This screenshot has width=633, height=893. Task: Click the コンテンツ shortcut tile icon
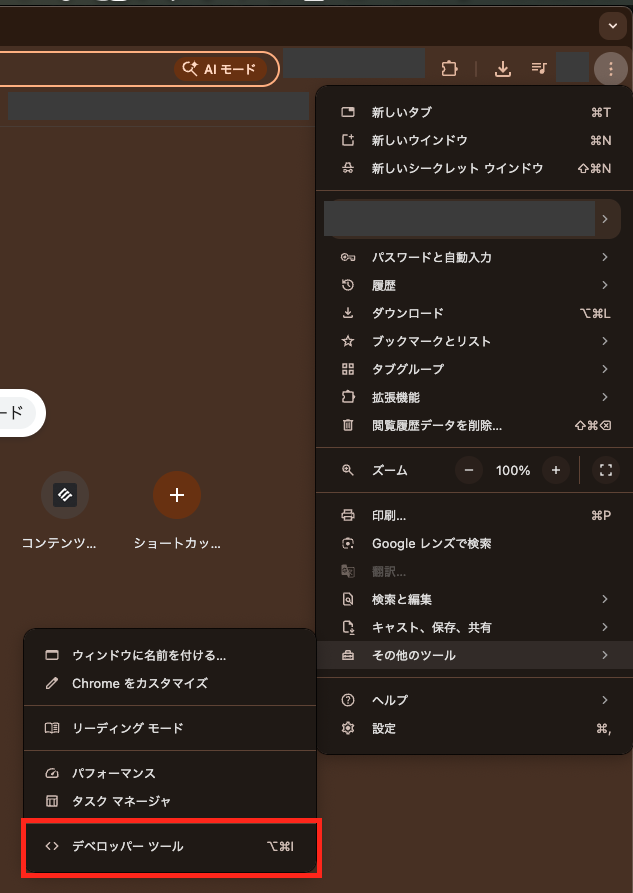point(65,495)
